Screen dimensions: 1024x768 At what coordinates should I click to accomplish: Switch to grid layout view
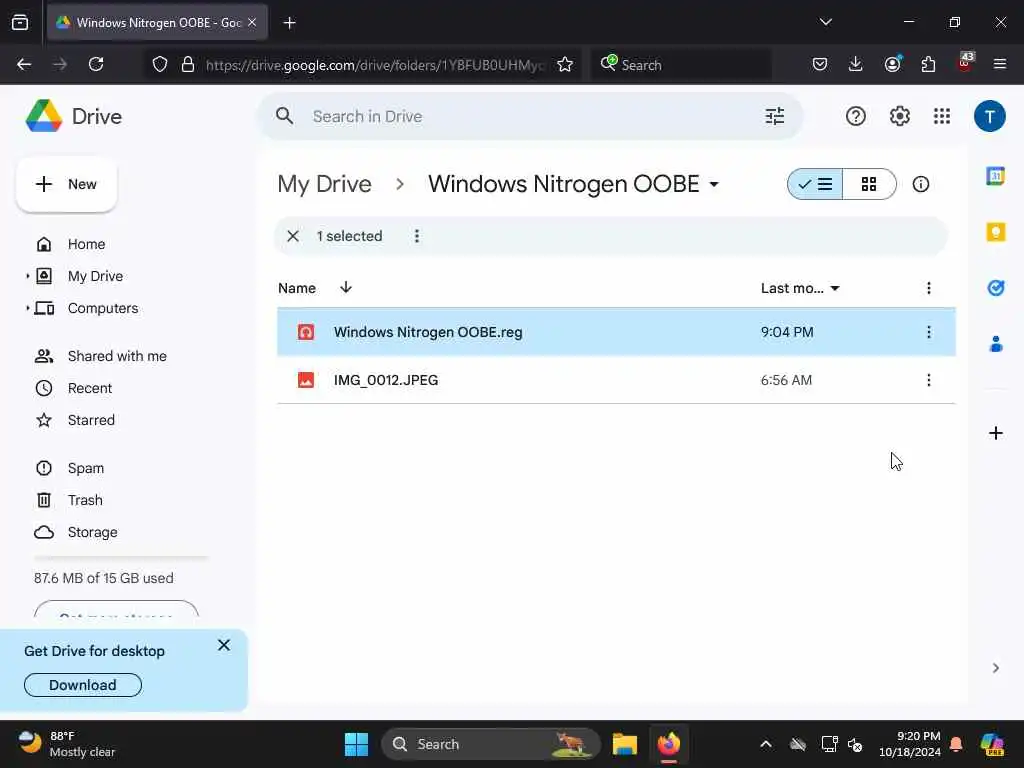click(x=869, y=184)
